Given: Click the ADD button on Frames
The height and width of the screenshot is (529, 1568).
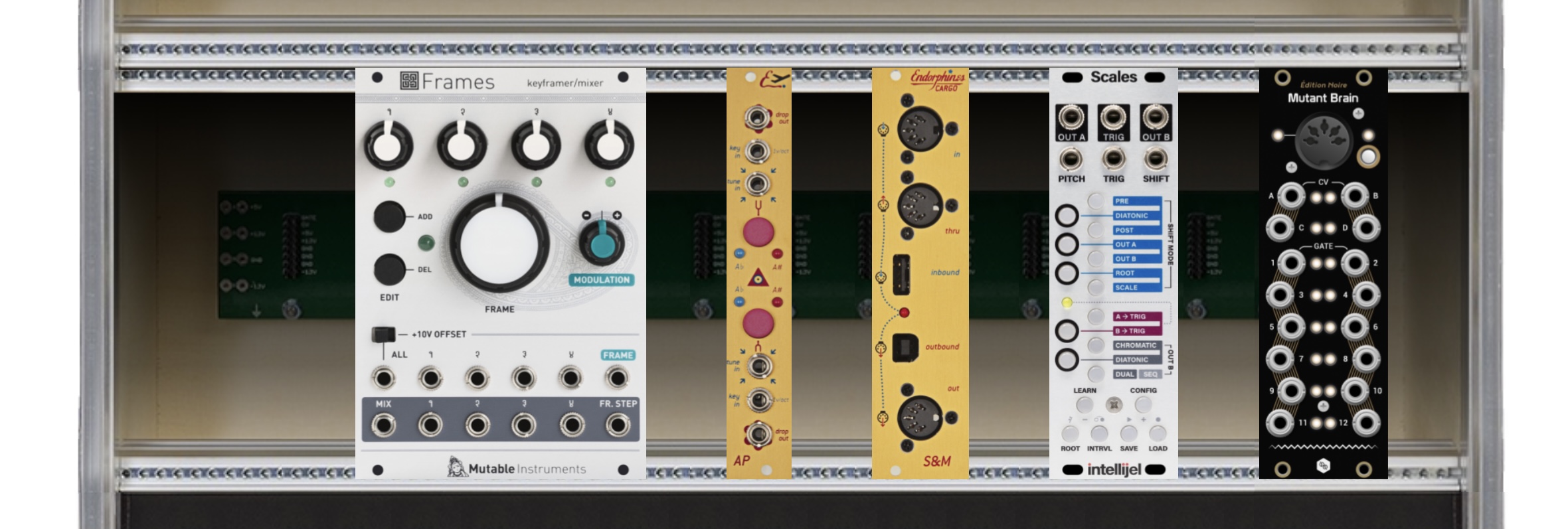Looking at the screenshot, I should click(x=389, y=216).
